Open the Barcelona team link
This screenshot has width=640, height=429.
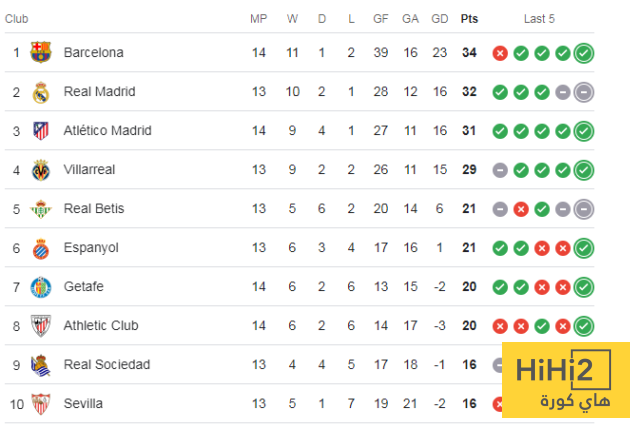(x=93, y=52)
